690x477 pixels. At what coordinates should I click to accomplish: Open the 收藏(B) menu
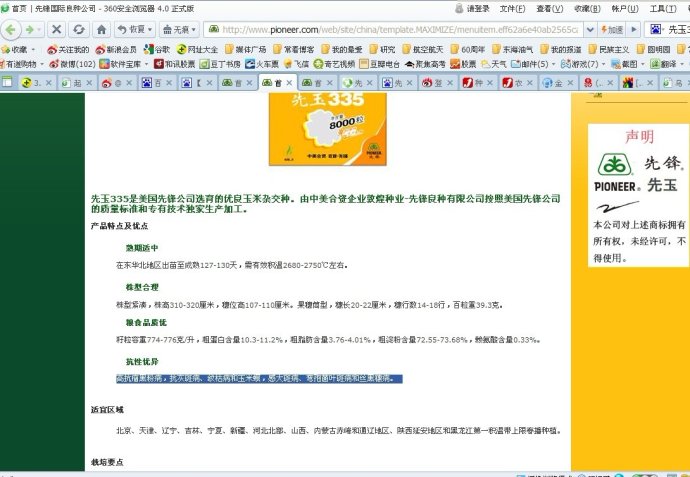click(587, 8)
